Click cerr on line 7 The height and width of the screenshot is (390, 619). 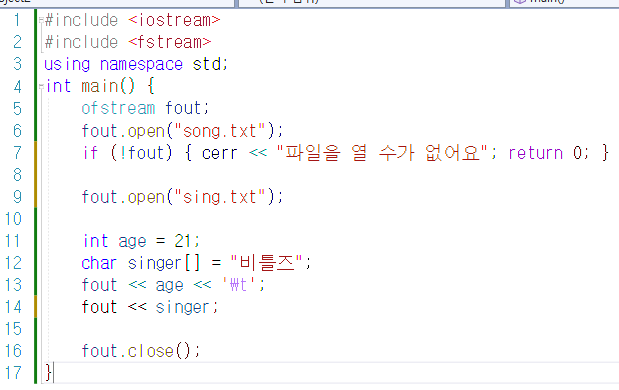coord(219,153)
